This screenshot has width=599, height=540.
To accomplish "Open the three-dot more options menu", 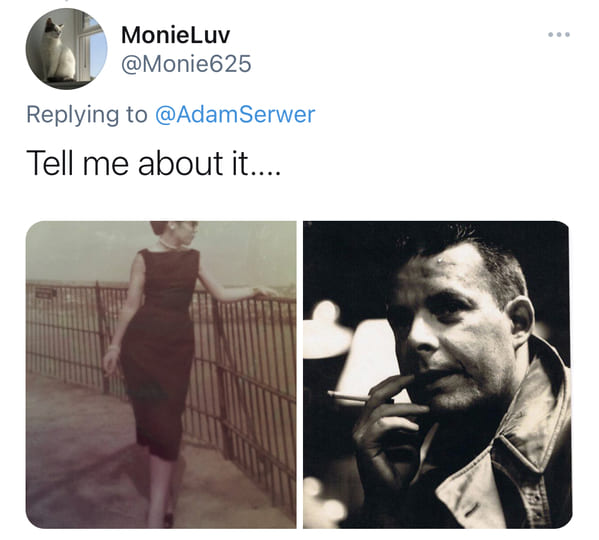I will [x=559, y=34].
